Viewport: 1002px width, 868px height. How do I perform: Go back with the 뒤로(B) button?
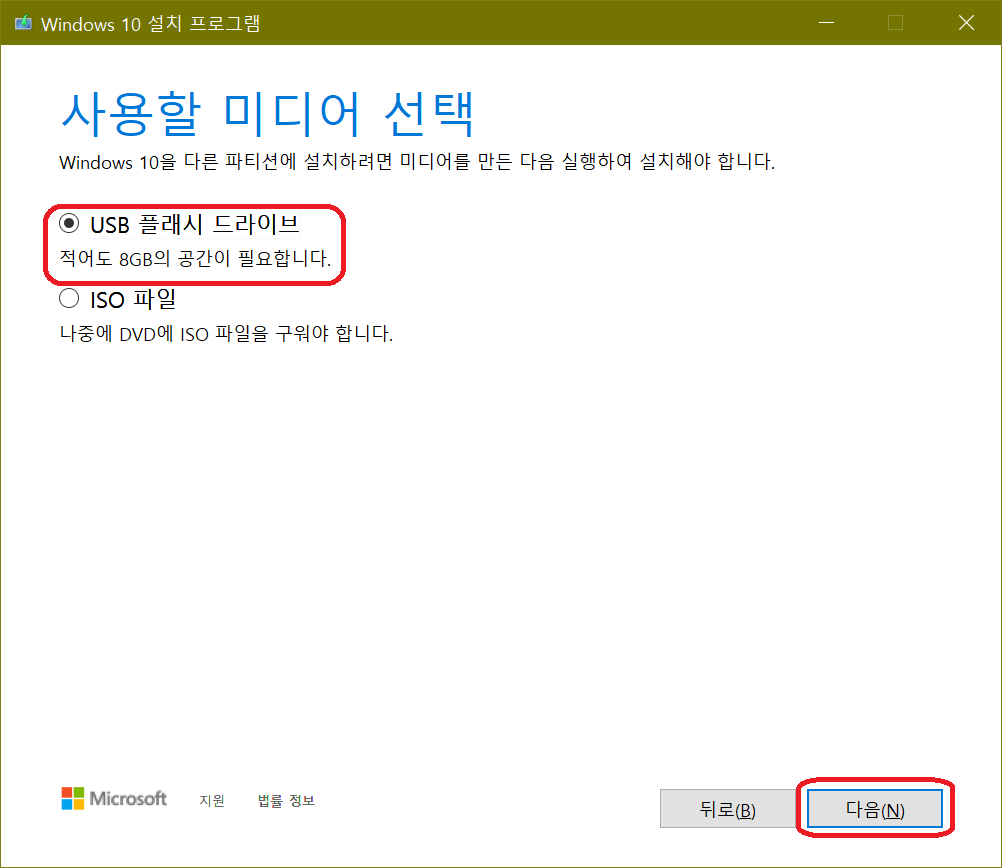point(727,809)
